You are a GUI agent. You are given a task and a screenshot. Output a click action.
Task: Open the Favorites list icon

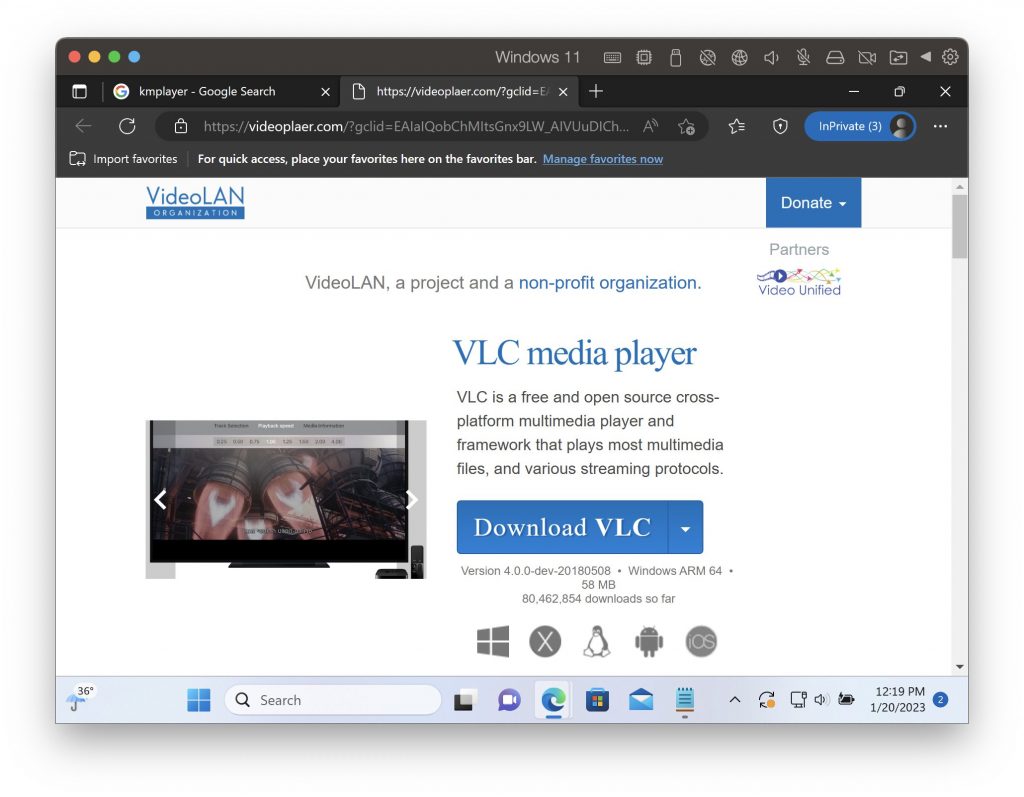click(x=737, y=126)
